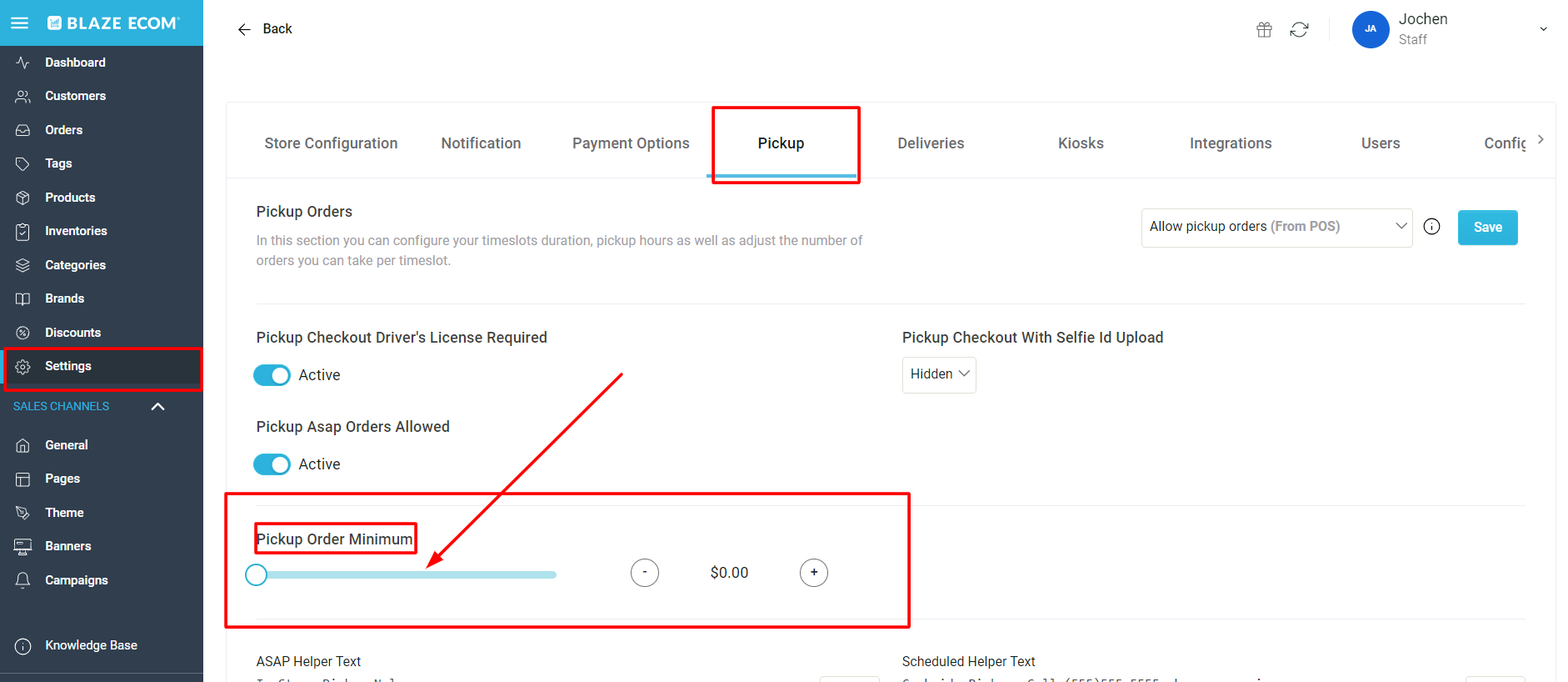Collapse the SALES CHANNELS section

pos(157,406)
